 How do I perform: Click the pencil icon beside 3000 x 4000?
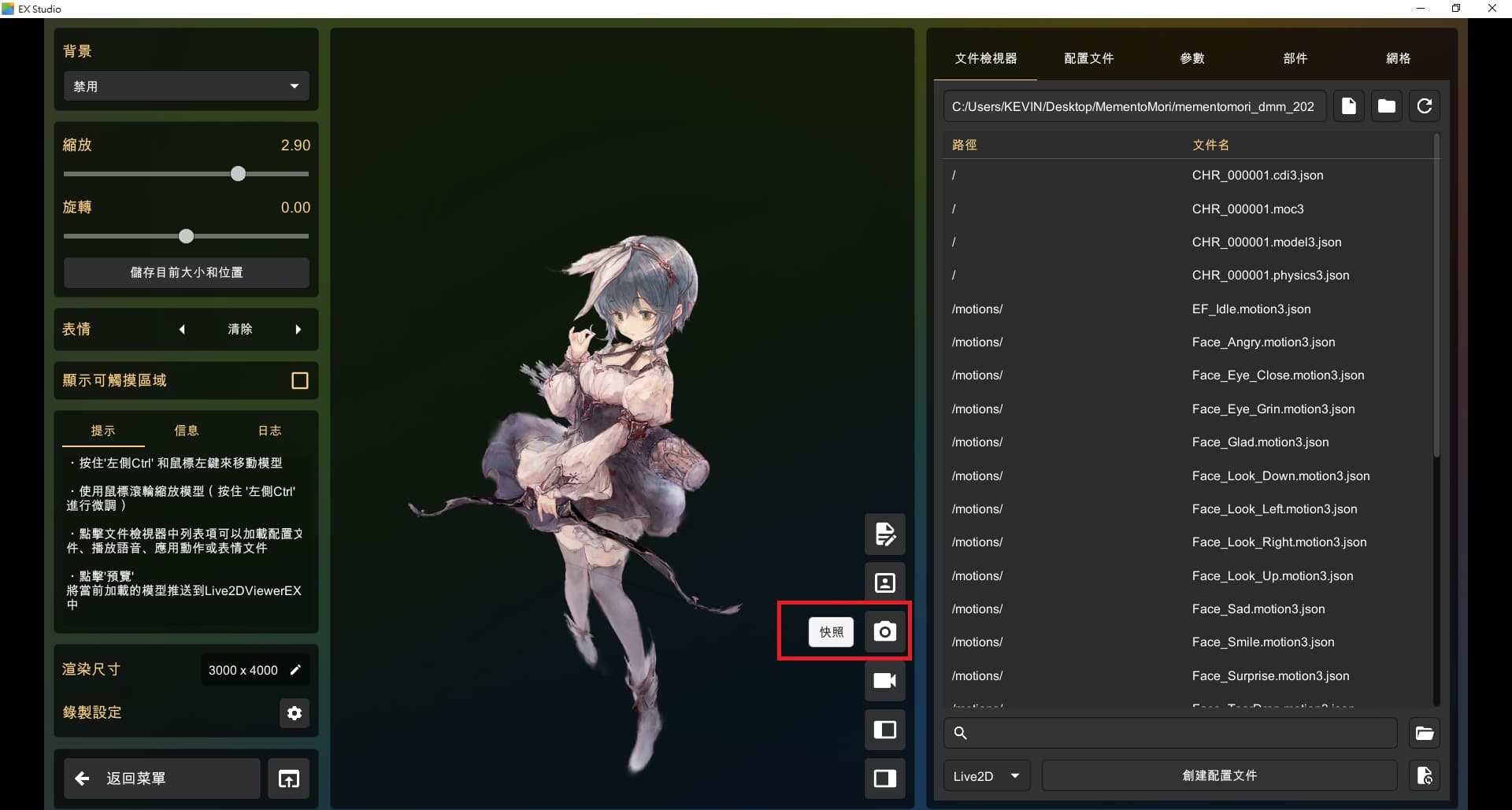click(x=296, y=670)
